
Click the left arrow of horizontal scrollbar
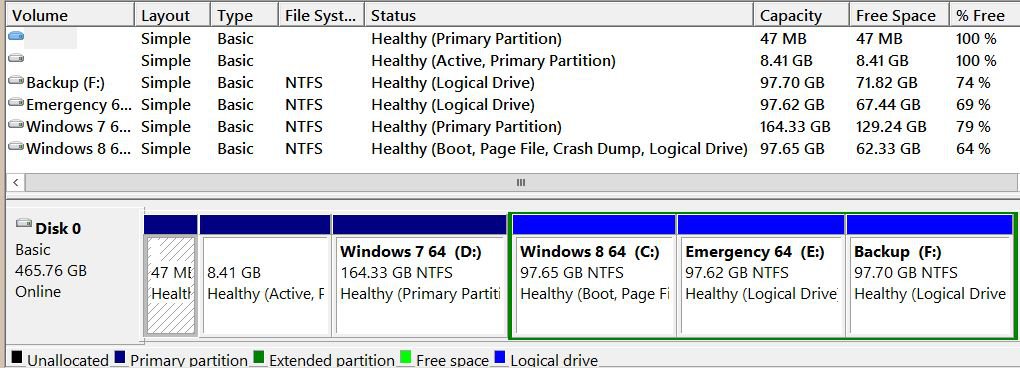[16, 183]
